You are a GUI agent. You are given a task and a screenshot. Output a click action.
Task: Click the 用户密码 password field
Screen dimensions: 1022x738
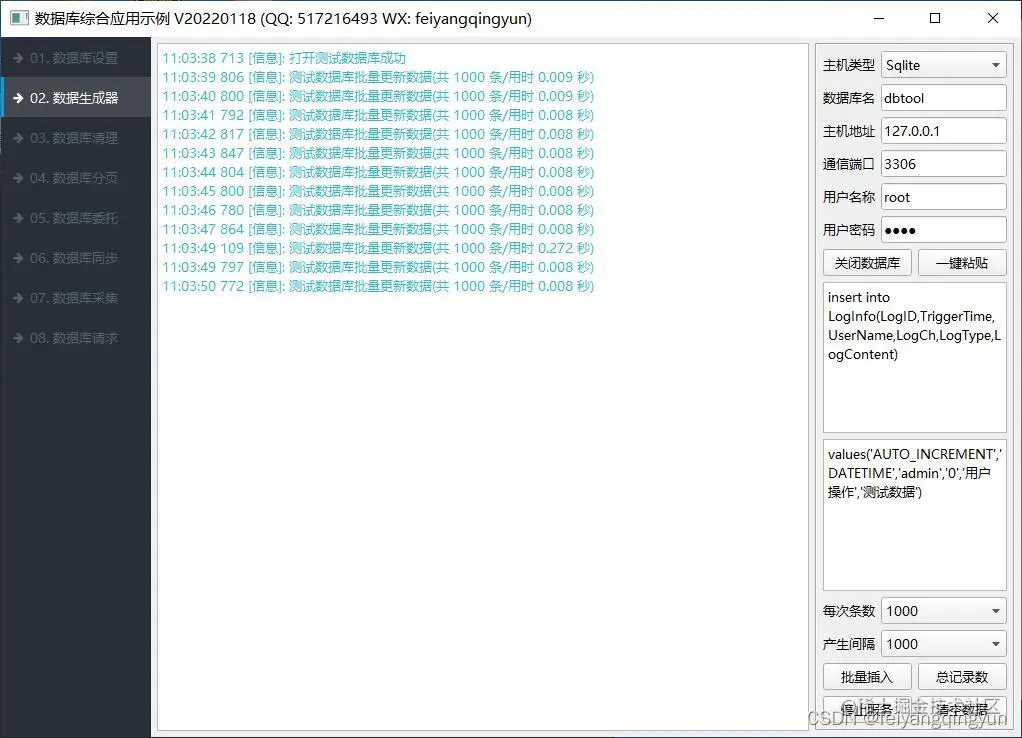[x=943, y=230]
